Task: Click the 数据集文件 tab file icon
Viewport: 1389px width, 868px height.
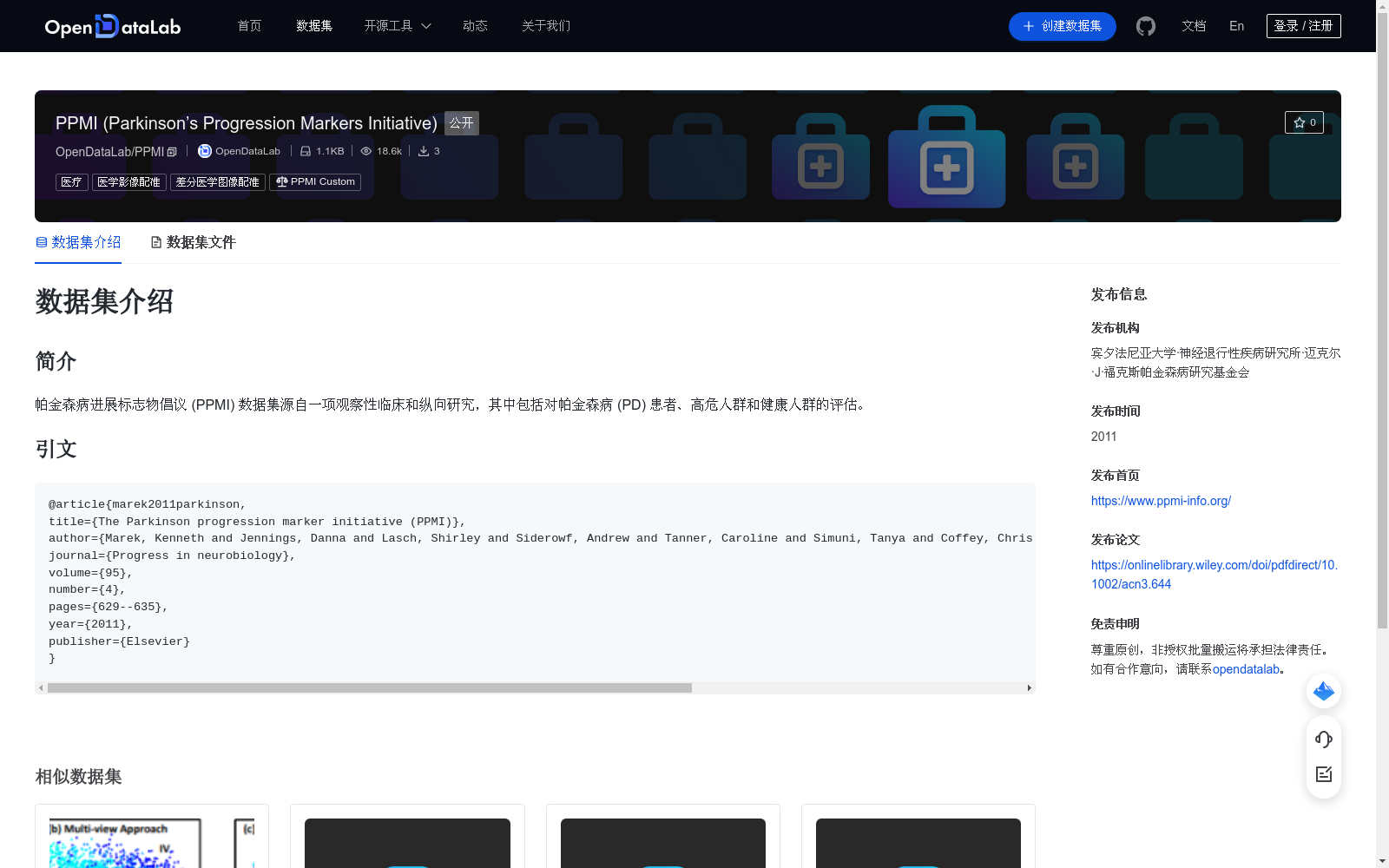Action: (x=156, y=242)
